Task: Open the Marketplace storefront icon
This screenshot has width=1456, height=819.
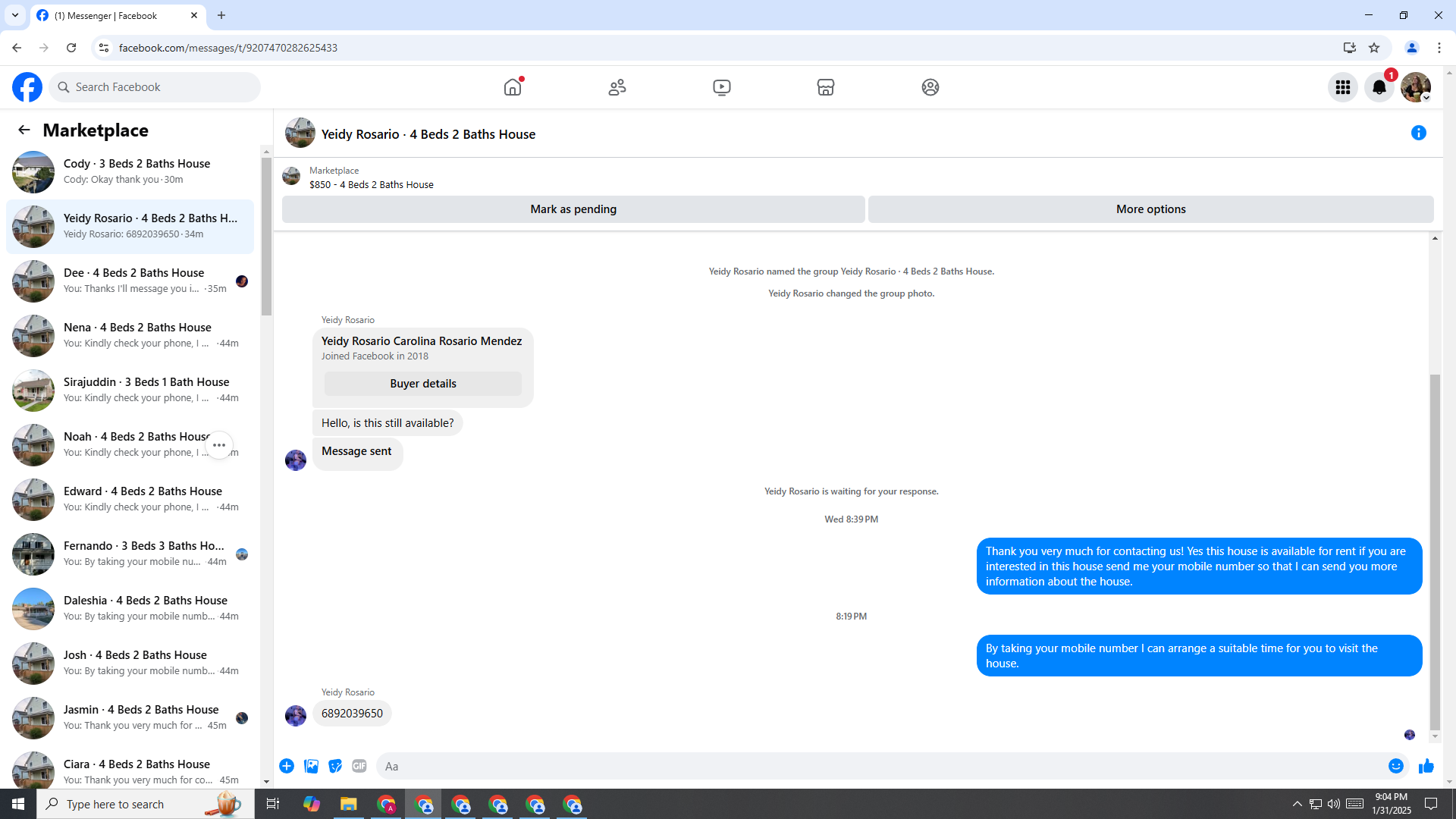Action: point(826,87)
